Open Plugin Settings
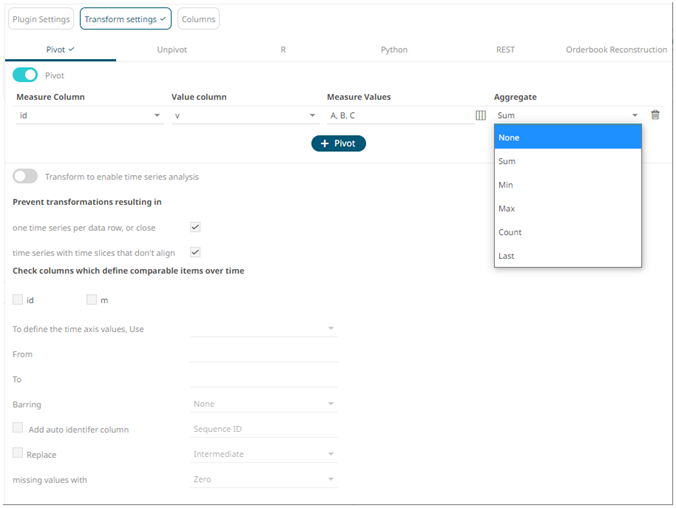 point(41,19)
